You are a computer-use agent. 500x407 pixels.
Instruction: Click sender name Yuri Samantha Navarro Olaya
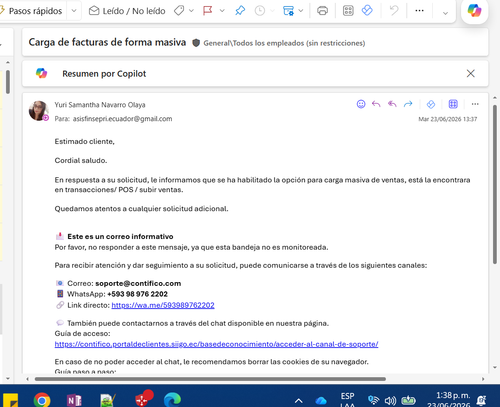[100, 105]
